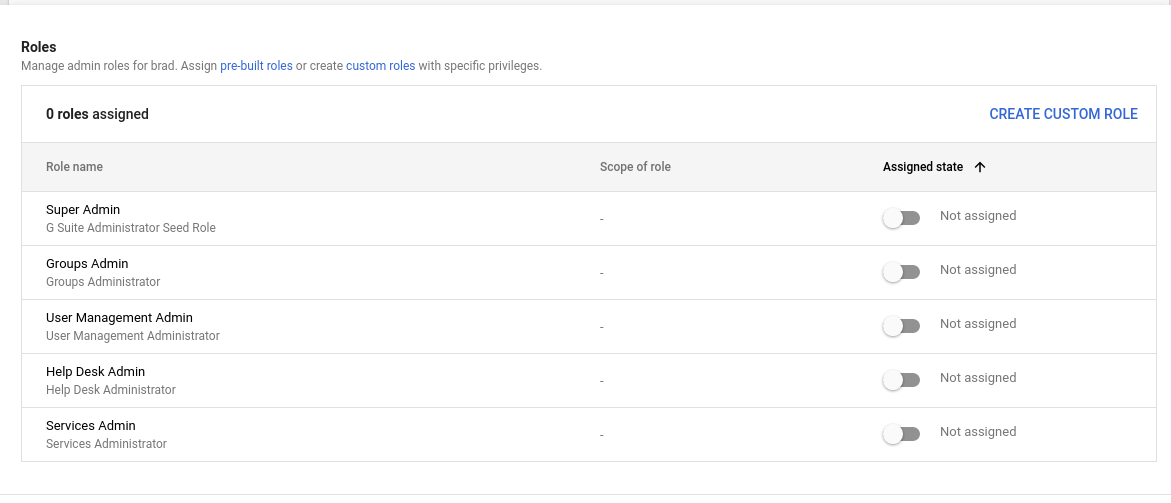The height and width of the screenshot is (503, 1171).
Task: Open the Groups Admin role row title
Action: pos(87,264)
